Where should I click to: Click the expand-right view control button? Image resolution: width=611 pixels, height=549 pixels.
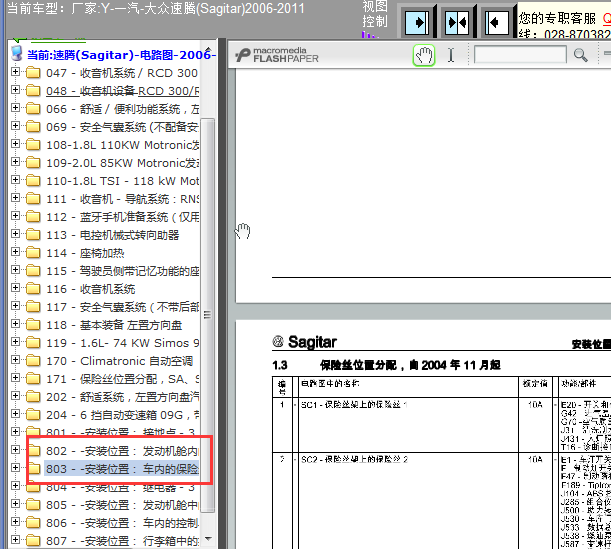[x=417, y=22]
